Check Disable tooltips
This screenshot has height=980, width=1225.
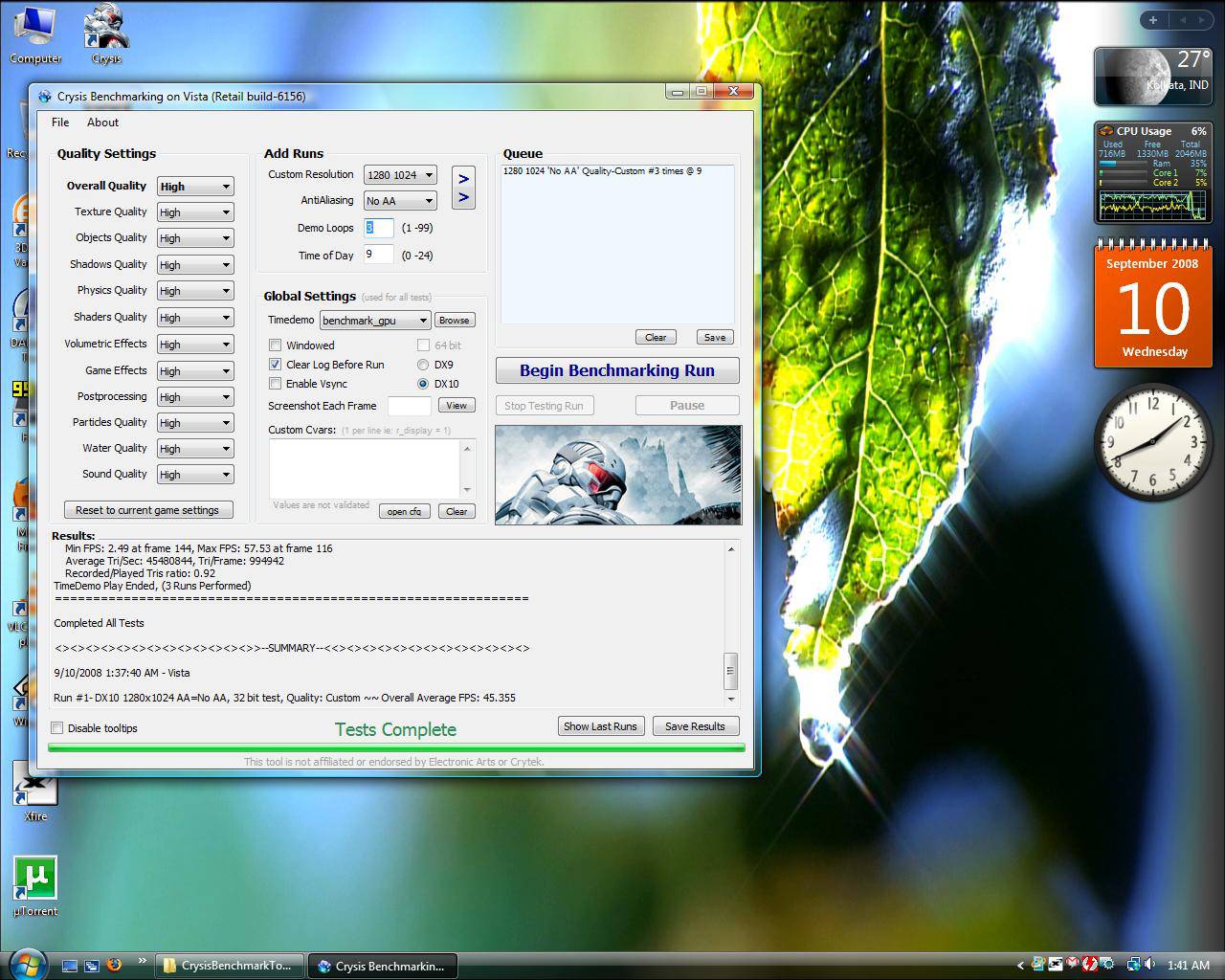57,728
